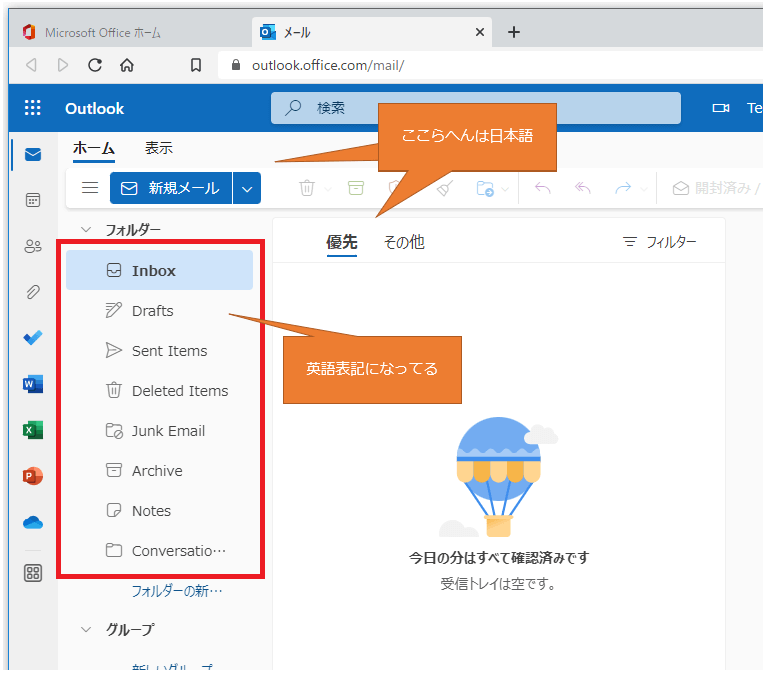This screenshot has height=674, width=771.
Task: Launch the To Do checkmark app
Action: pos(33,338)
